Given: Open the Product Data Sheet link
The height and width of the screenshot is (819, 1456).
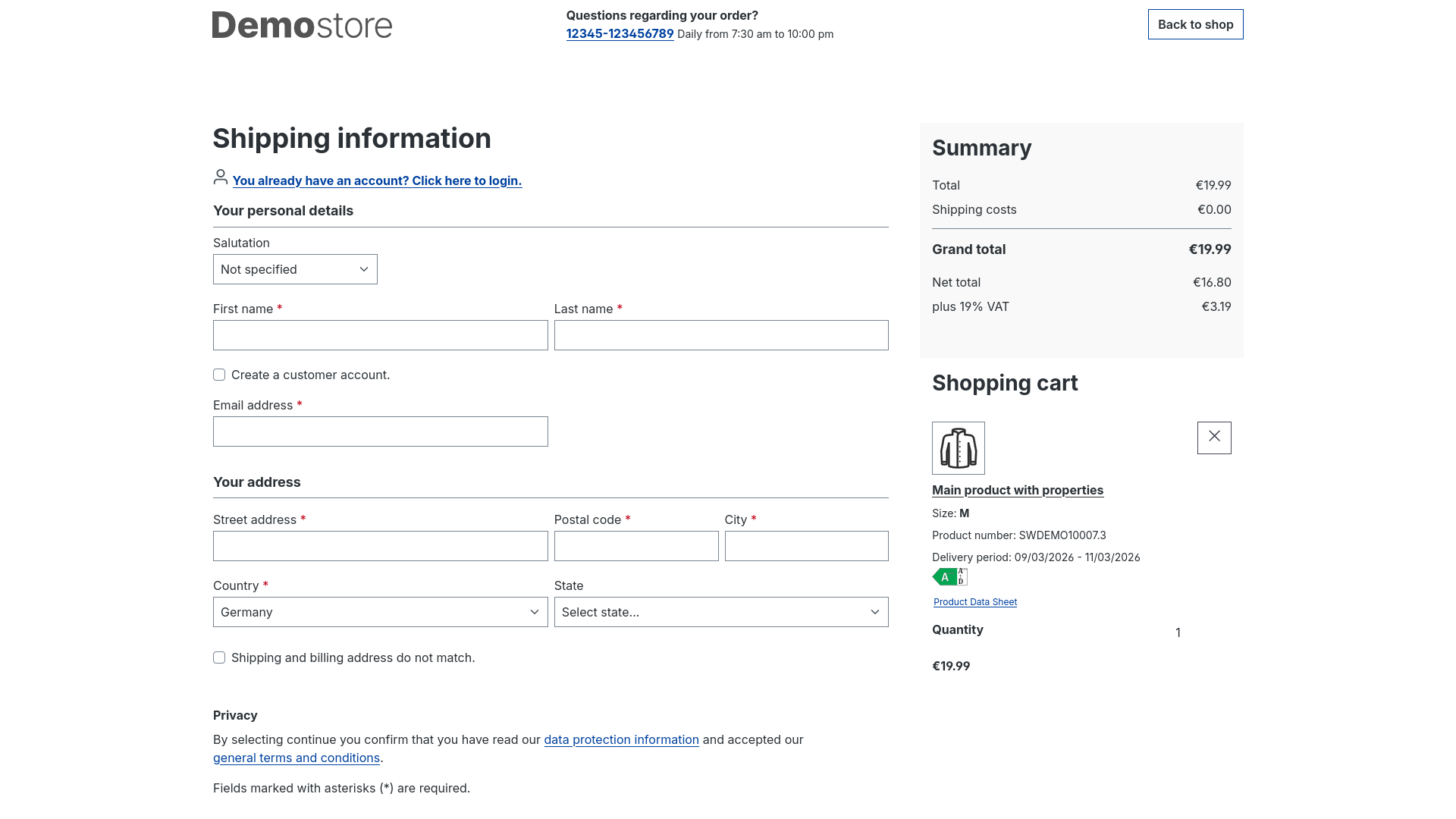Looking at the screenshot, I should pos(974,602).
